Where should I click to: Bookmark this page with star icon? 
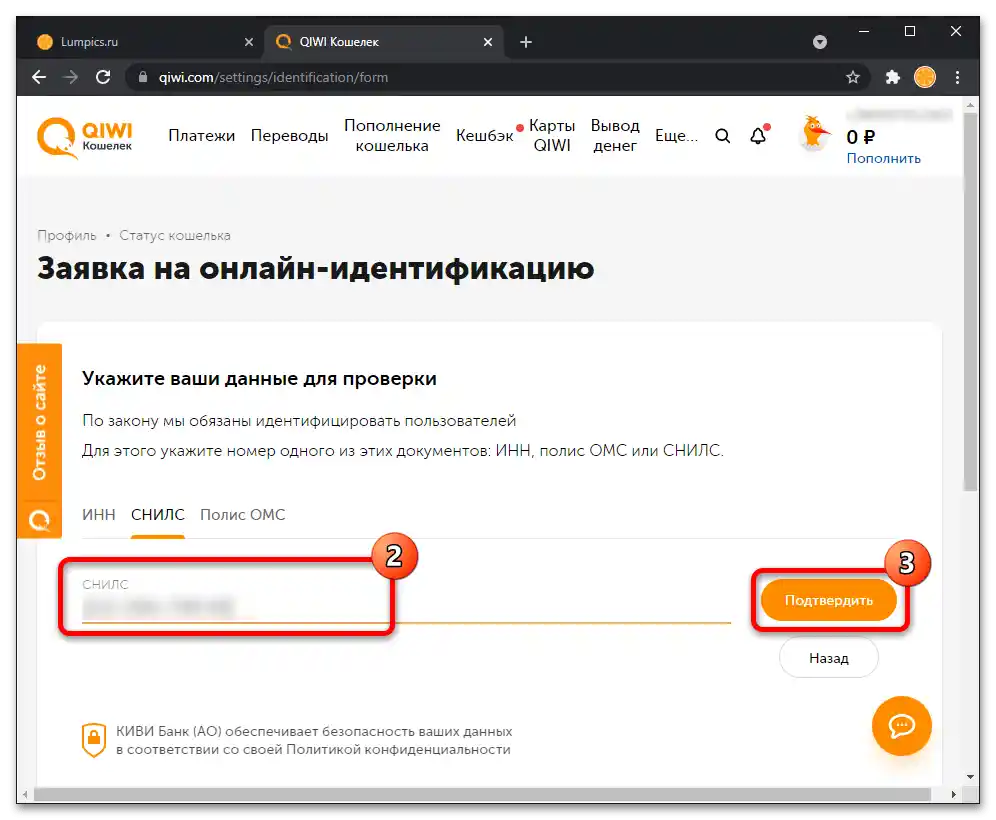852,77
